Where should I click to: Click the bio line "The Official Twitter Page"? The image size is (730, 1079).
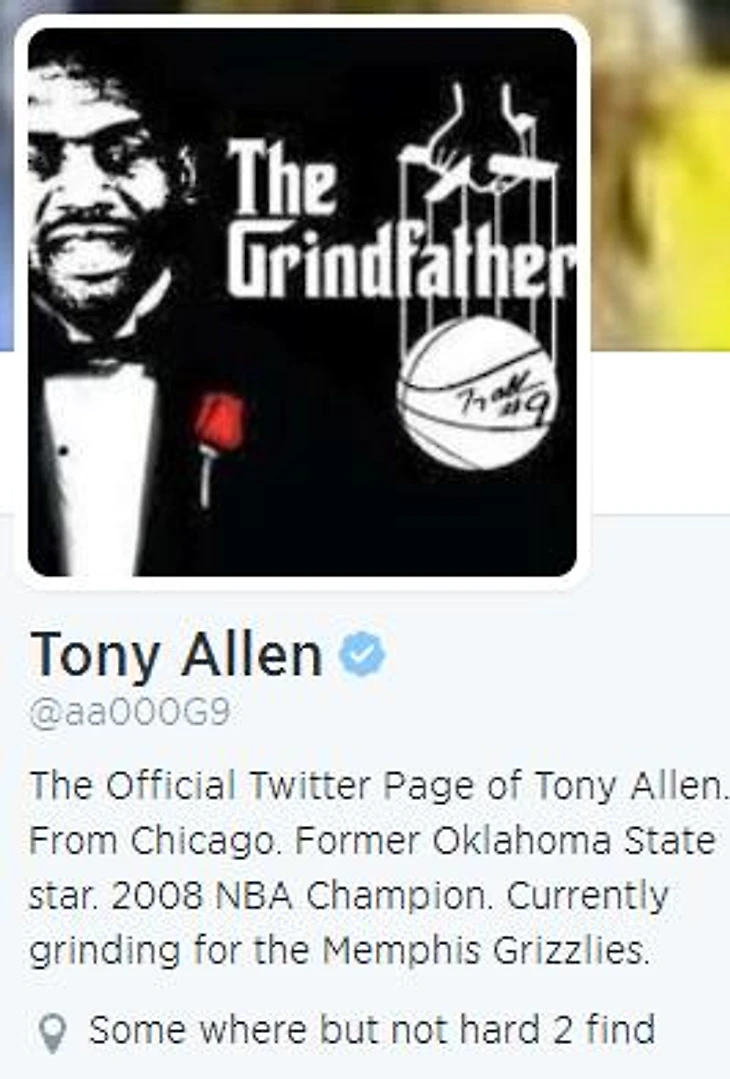(378, 785)
